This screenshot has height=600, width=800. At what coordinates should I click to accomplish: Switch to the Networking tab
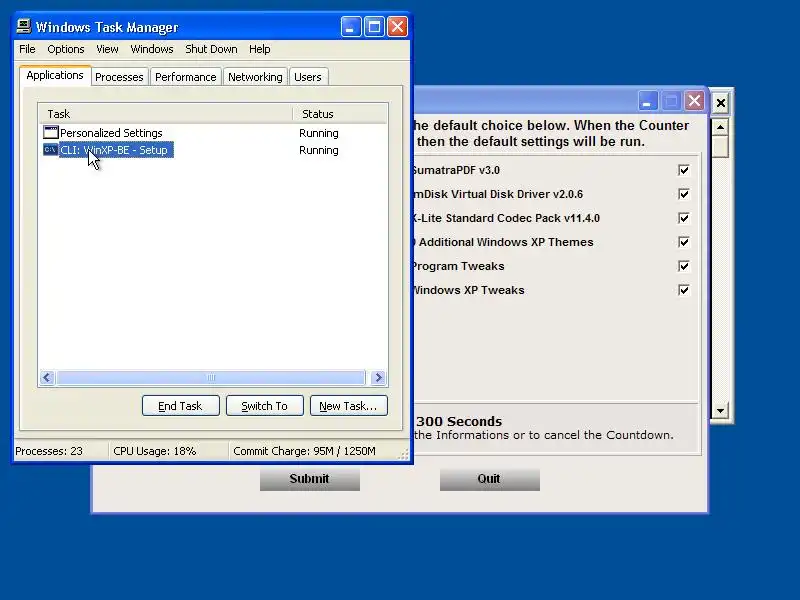[255, 77]
